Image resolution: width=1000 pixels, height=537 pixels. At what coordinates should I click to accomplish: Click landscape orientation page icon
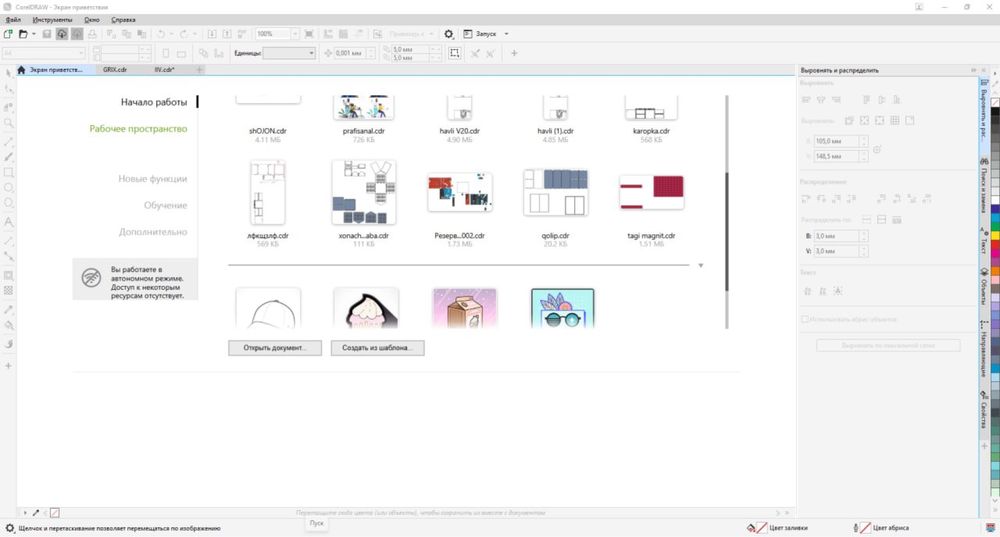point(181,54)
